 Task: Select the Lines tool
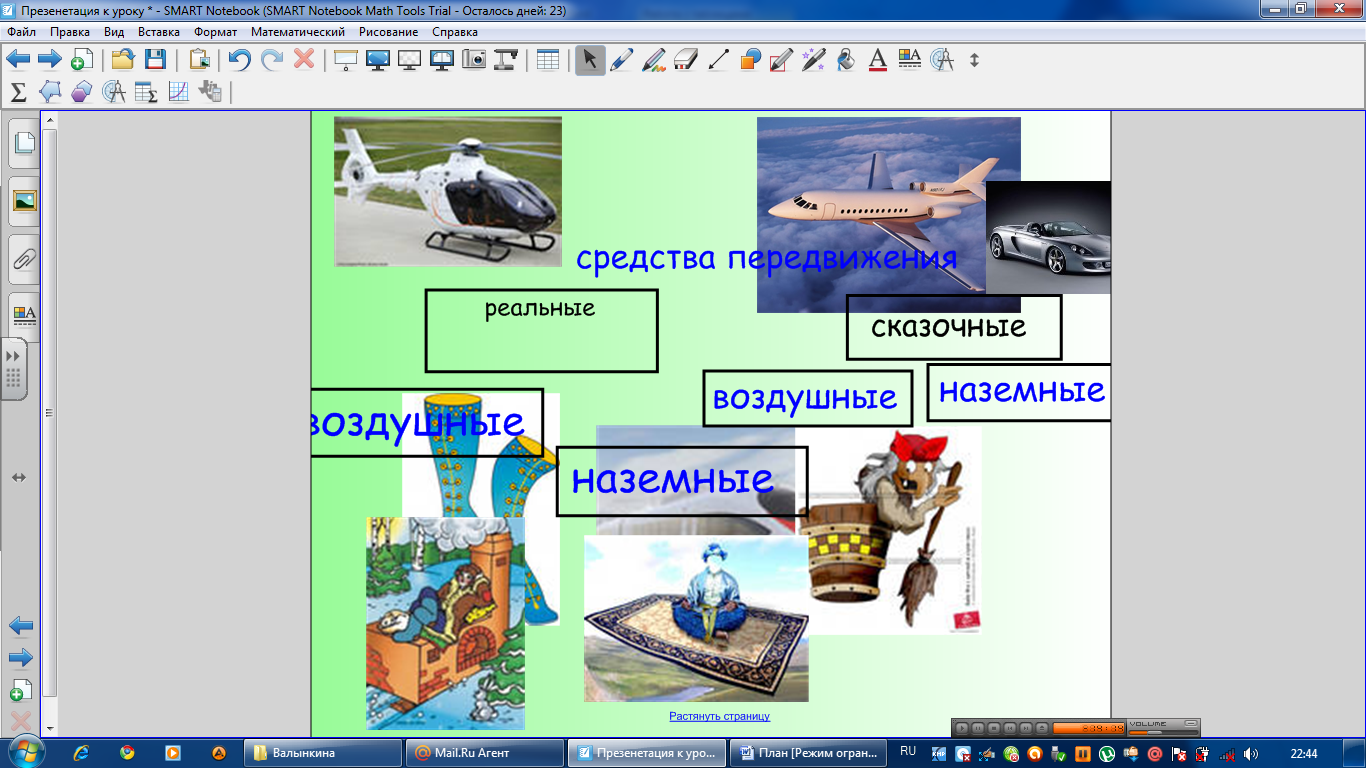[x=718, y=60]
